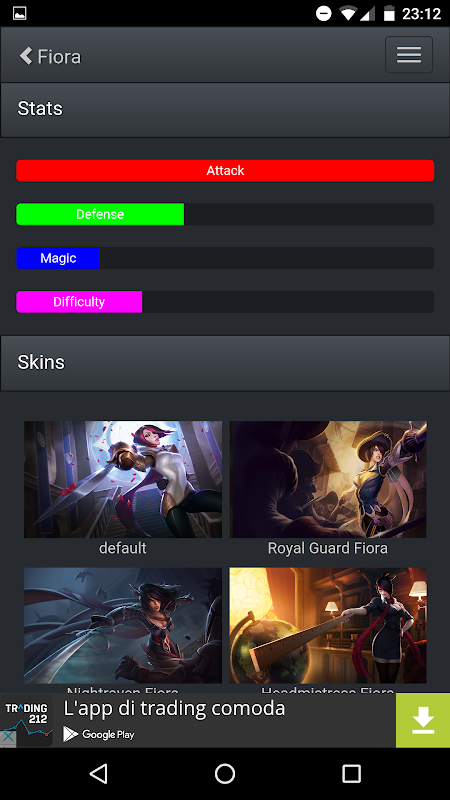Collapse the Skins section header
Viewport: 450px width, 800px height.
pos(225,363)
